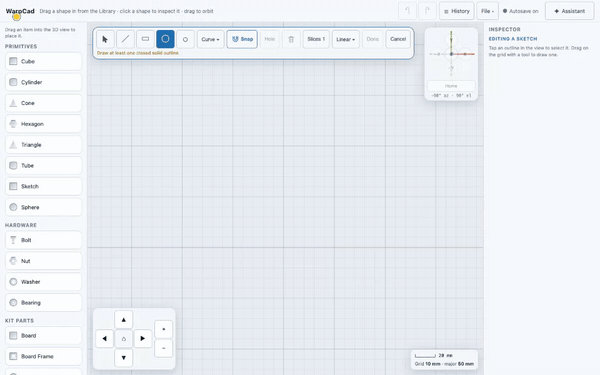Select the Cube primitive
The width and height of the screenshot is (600, 375).
44,61
